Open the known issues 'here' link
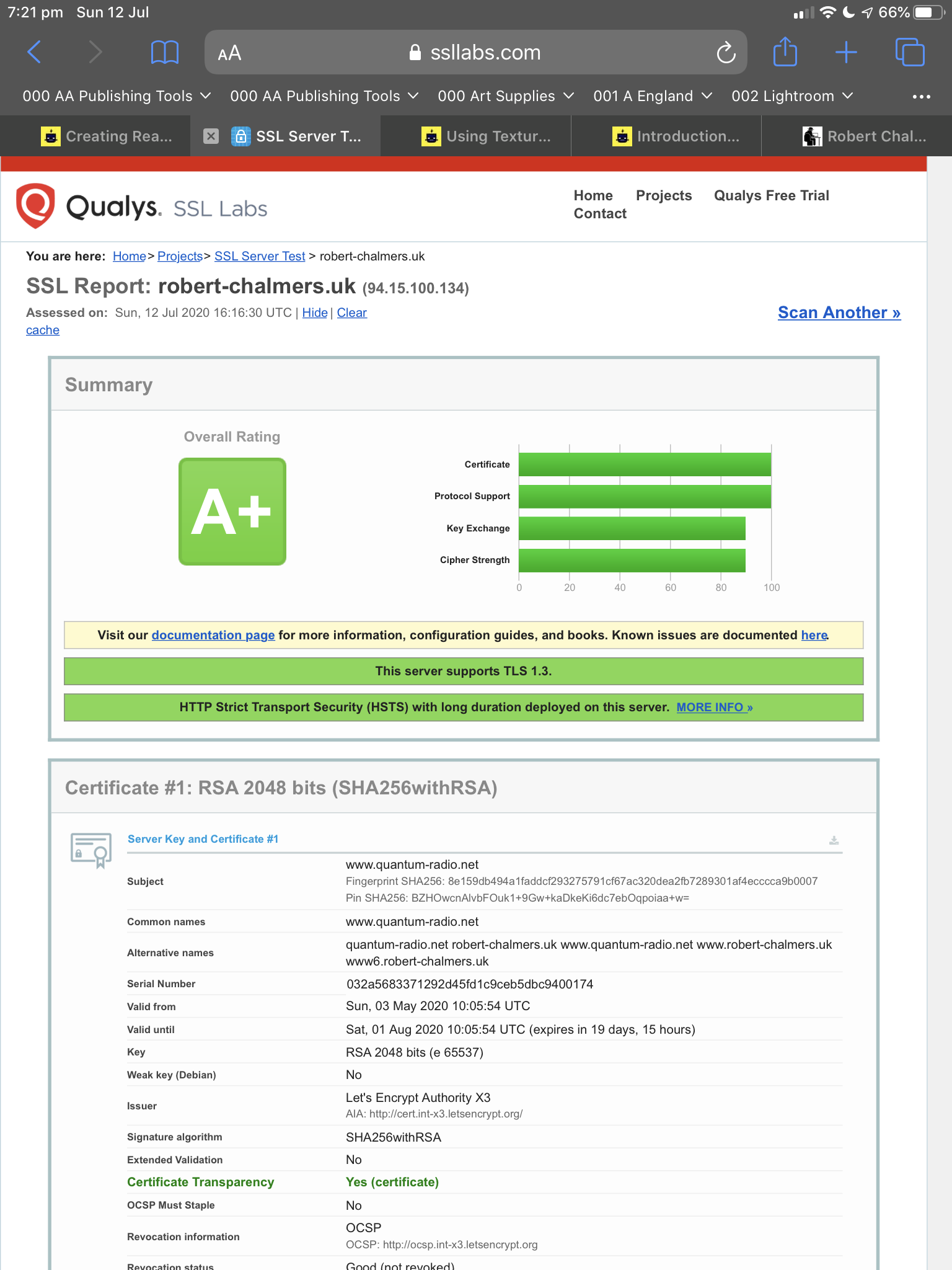Image resolution: width=952 pixels, height=1270 pixels. [814, 635]
